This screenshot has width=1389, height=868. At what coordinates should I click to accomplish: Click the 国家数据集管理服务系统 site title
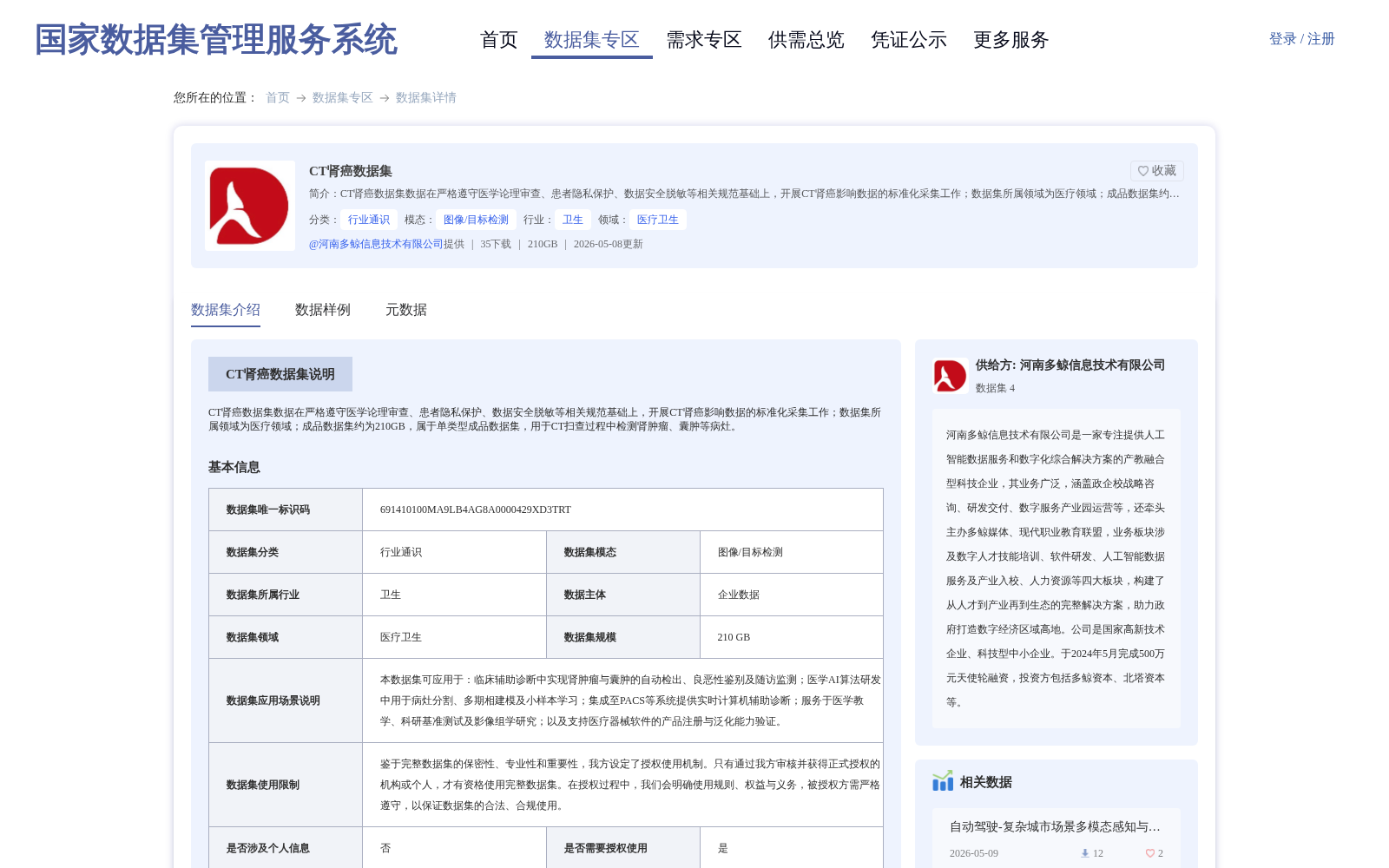pos(216,40)
